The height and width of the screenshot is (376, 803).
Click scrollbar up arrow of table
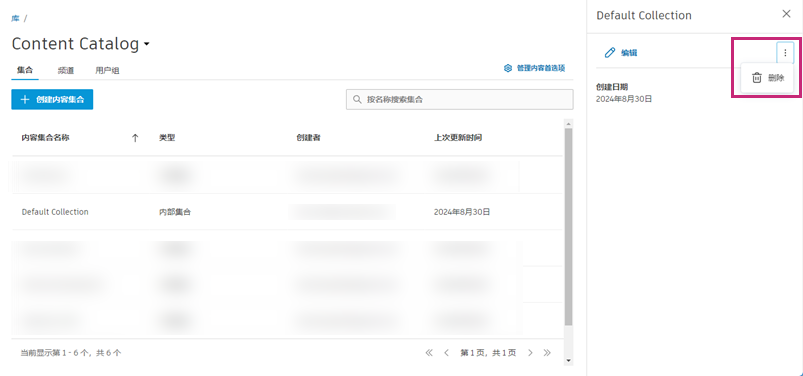568,123
